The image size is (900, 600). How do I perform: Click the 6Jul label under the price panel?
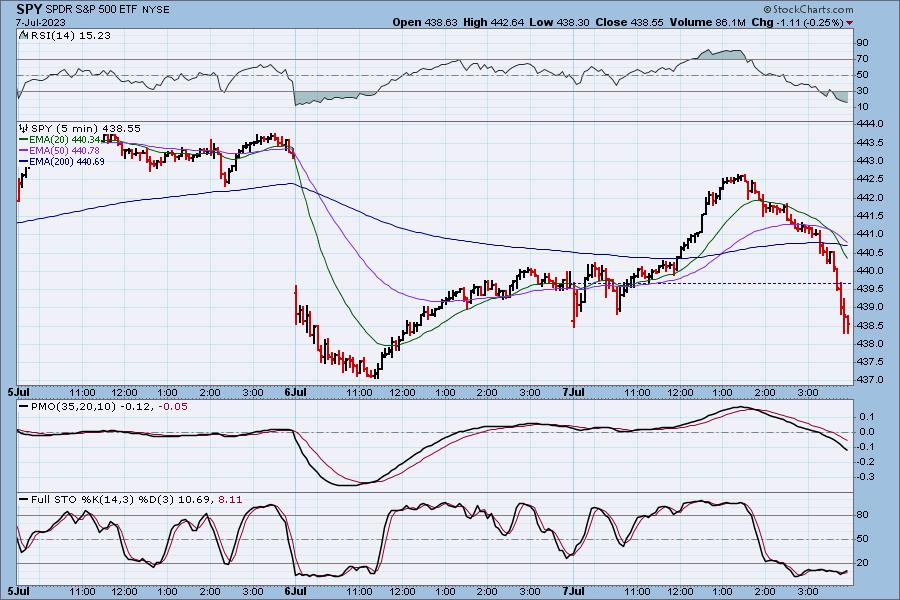pos(294,392)
